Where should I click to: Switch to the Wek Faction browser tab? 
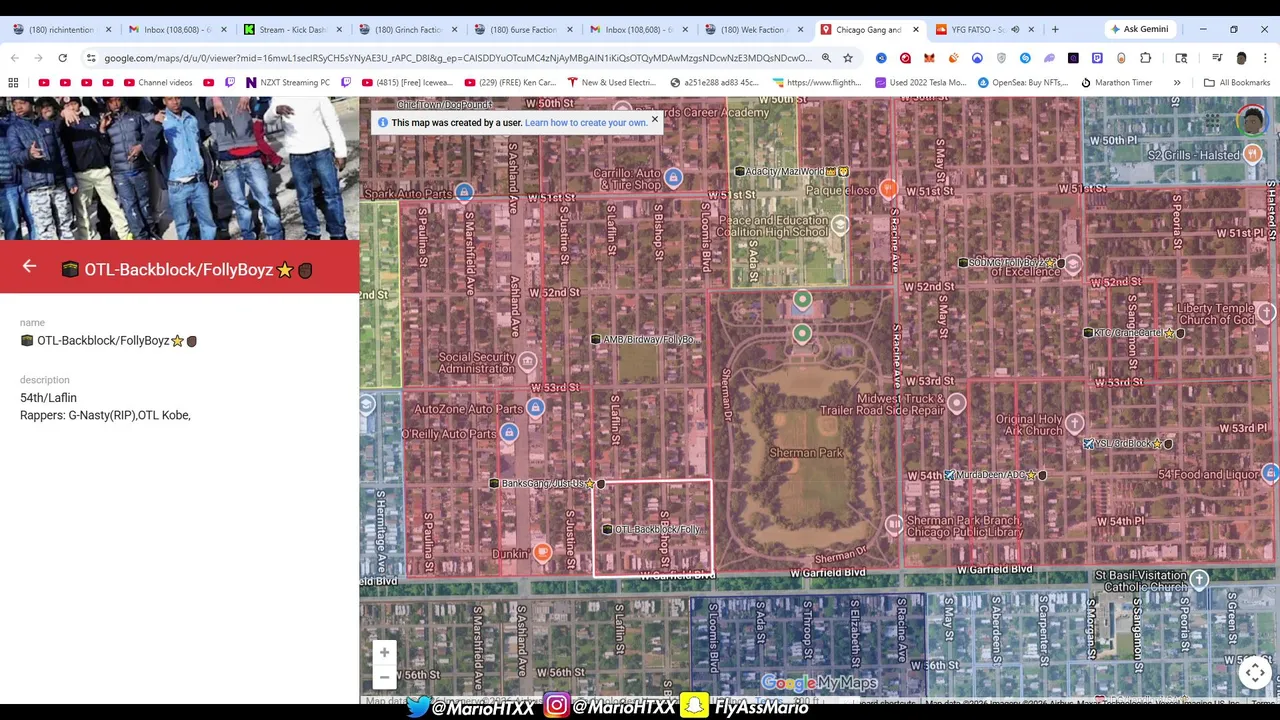point(754,30)
